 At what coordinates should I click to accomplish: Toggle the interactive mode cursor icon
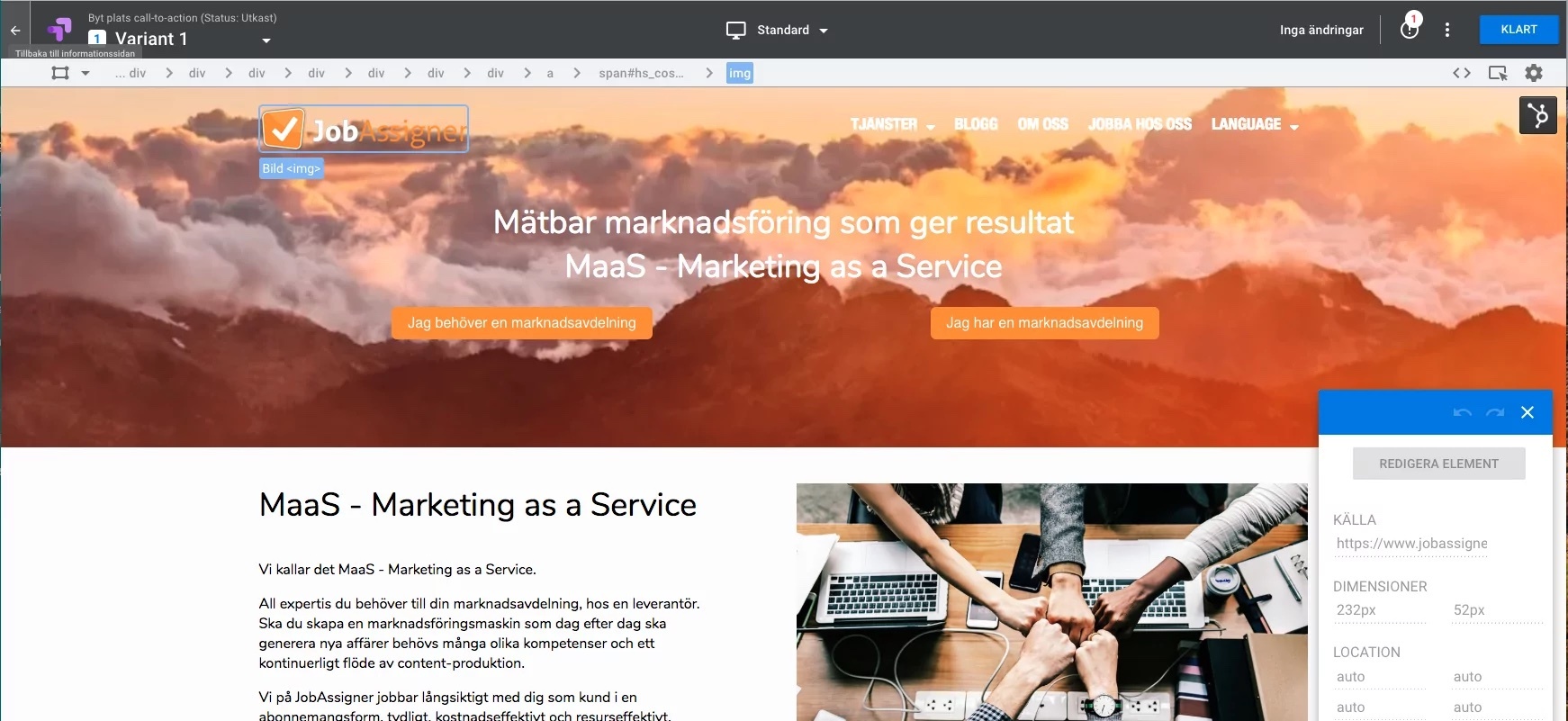1498,73
